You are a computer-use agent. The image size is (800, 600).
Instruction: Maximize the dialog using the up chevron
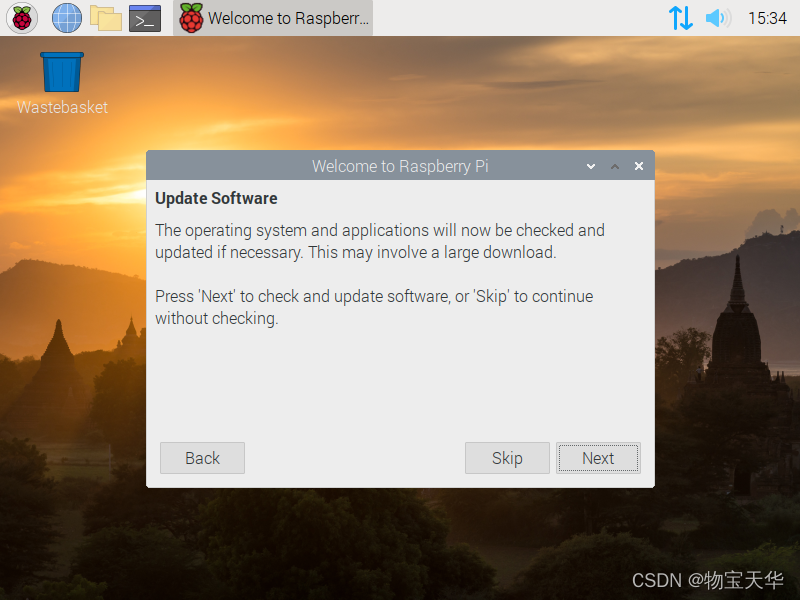click(615, 166)
